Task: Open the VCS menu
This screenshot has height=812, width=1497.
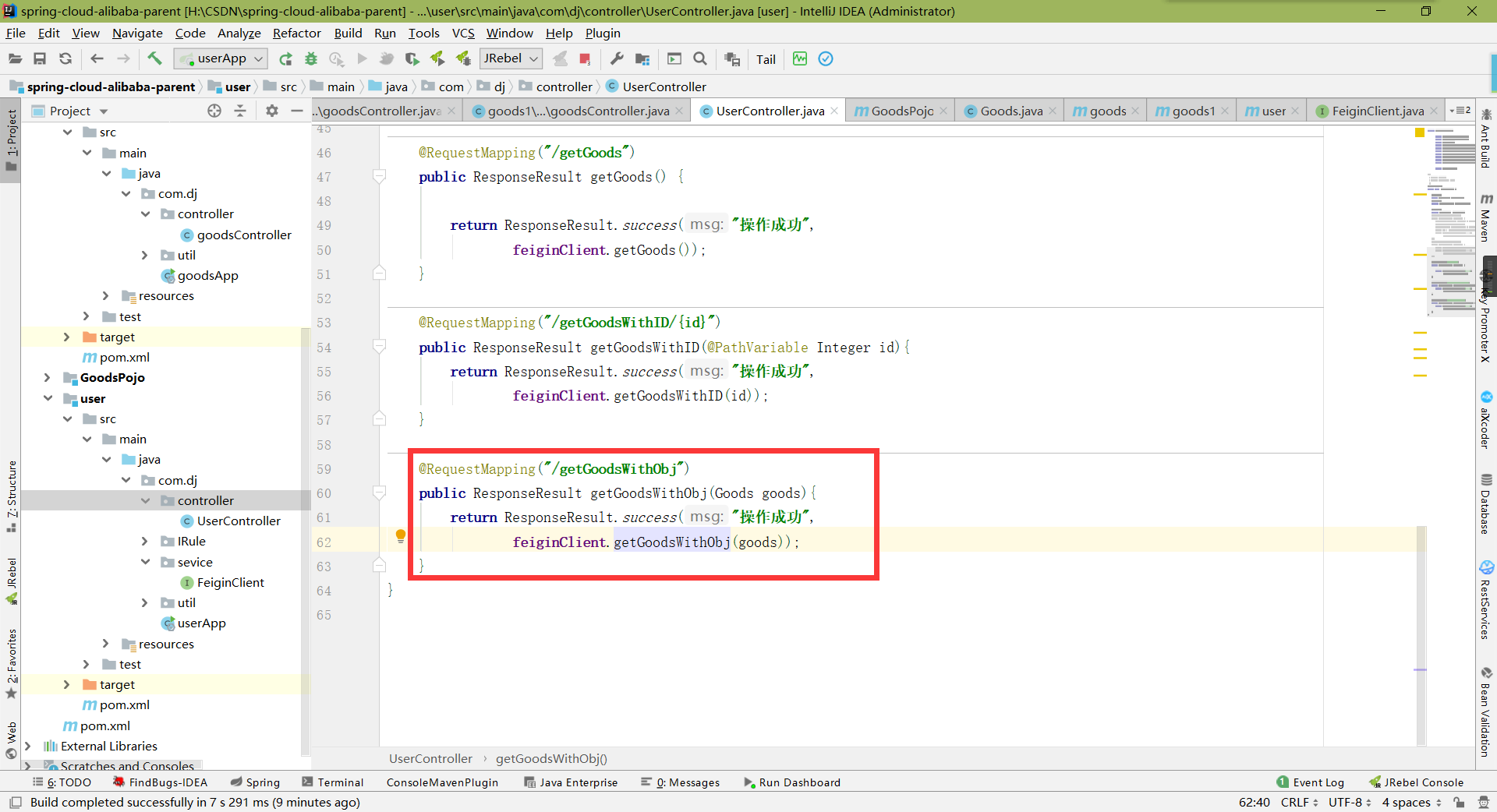Action: [463, 33]
